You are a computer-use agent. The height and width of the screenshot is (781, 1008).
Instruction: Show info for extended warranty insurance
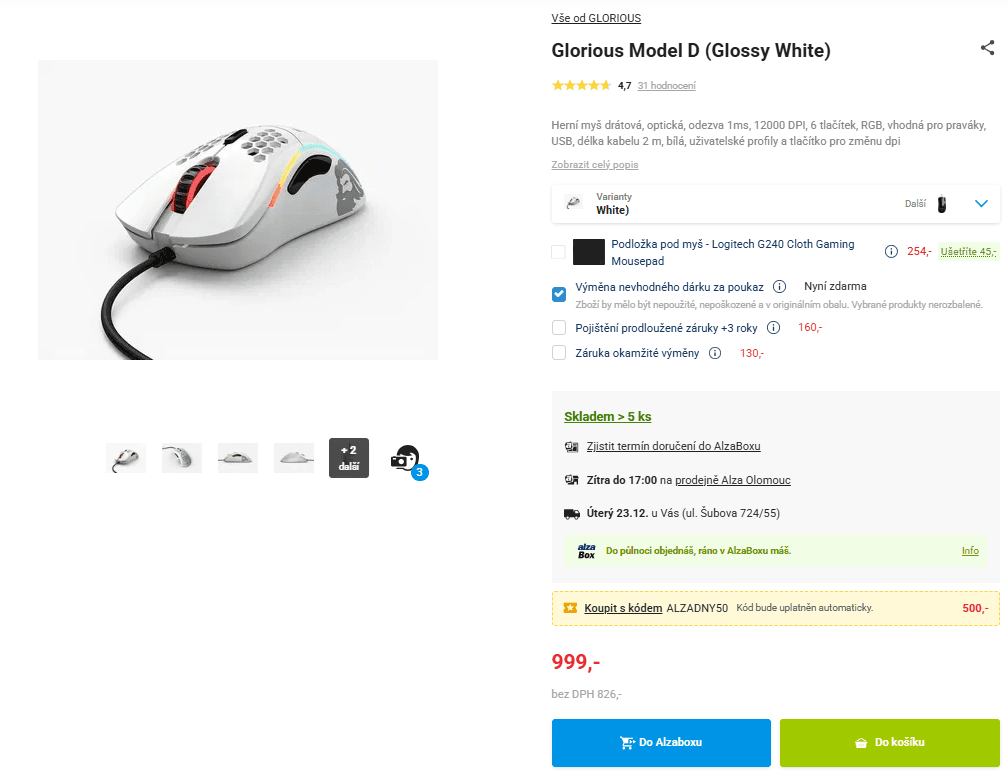(x=773, y=328)
